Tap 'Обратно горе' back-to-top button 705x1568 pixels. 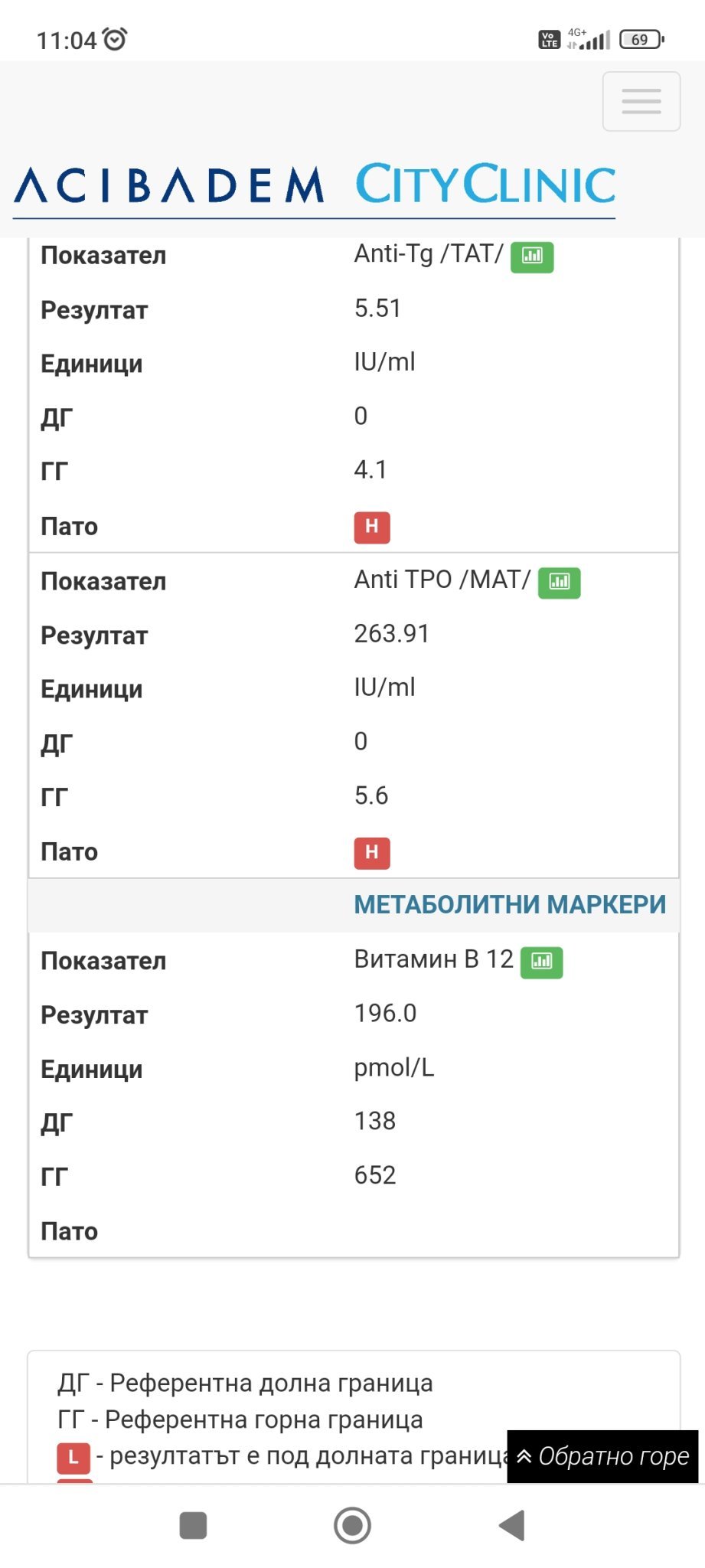[603, 1456]
